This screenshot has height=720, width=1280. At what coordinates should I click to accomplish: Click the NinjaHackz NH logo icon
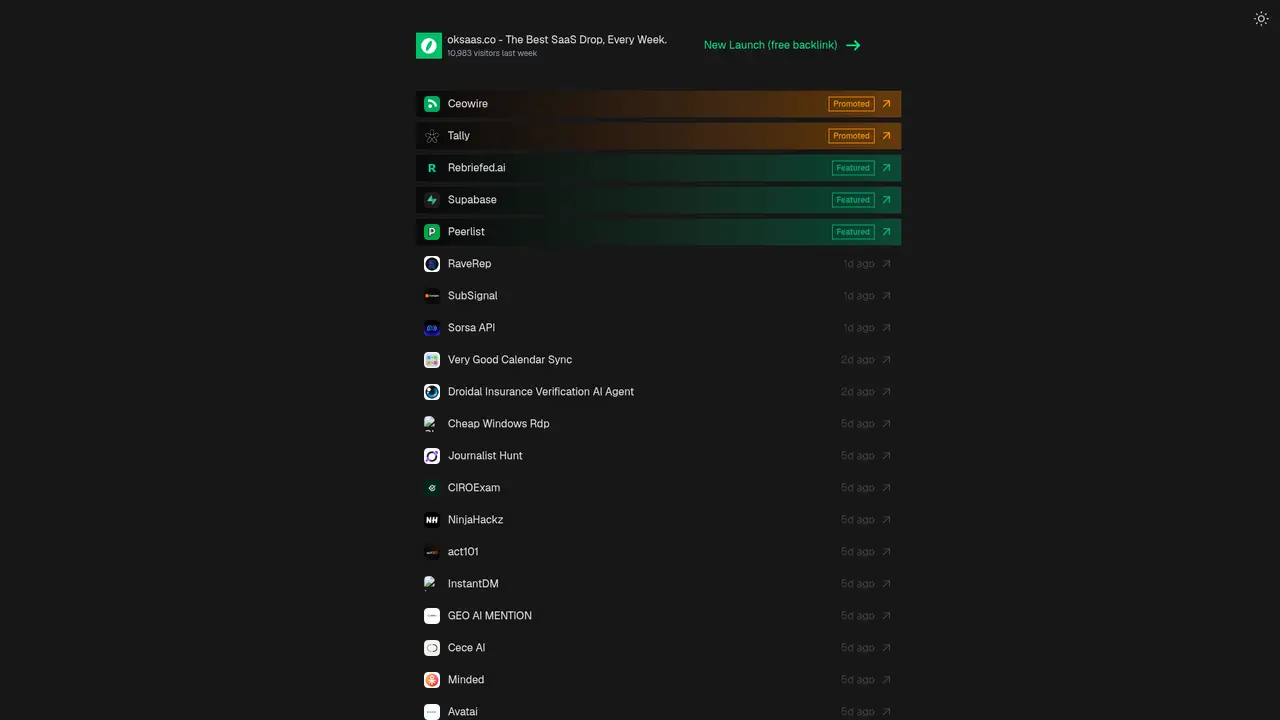(432, 520)
